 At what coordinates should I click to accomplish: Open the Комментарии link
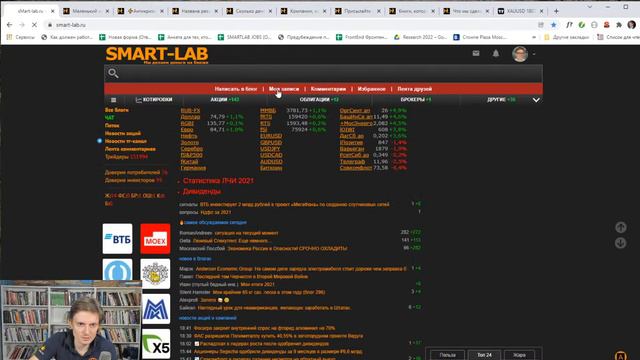pyautogui.click(x=328, y=89)
